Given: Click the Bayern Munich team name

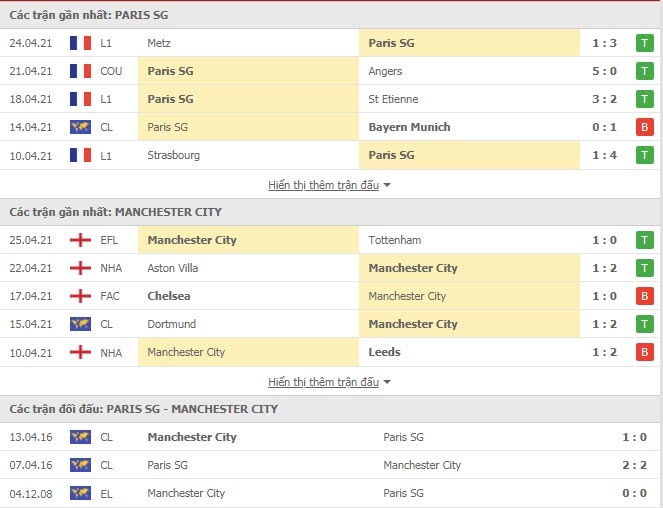Looking at the screenshot, I should click(409, 127).
